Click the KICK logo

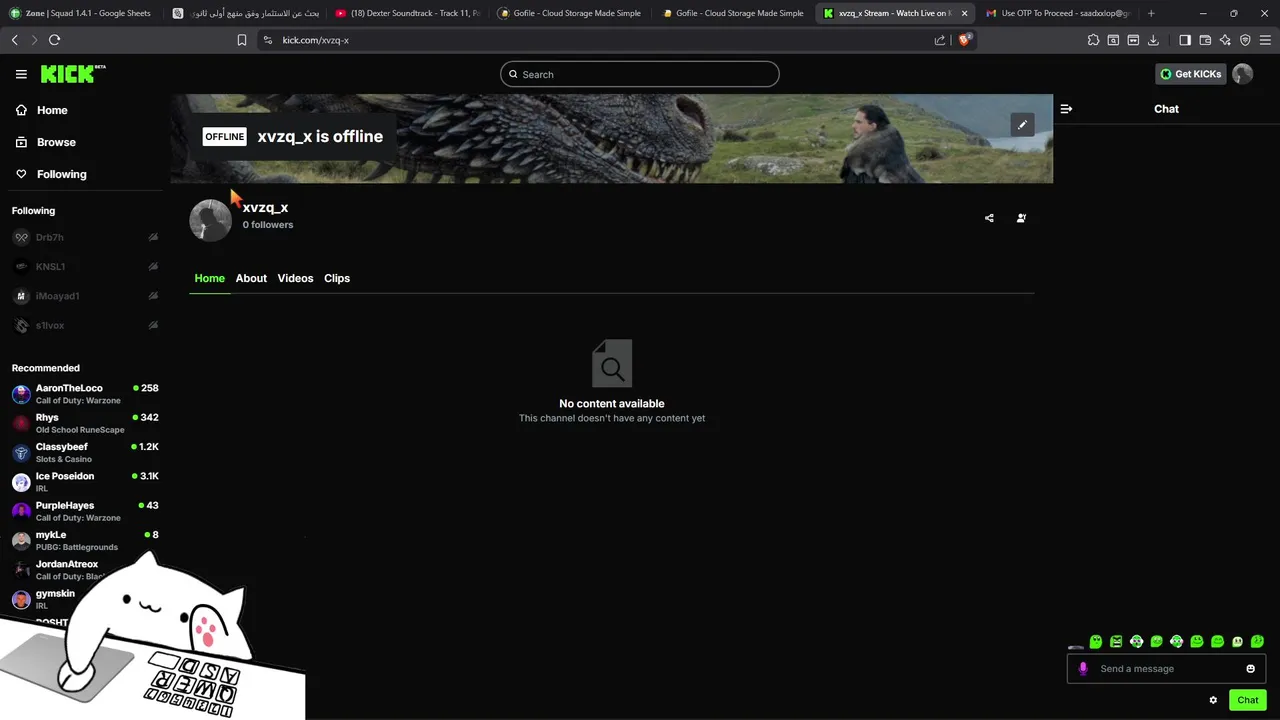[72, 74]
